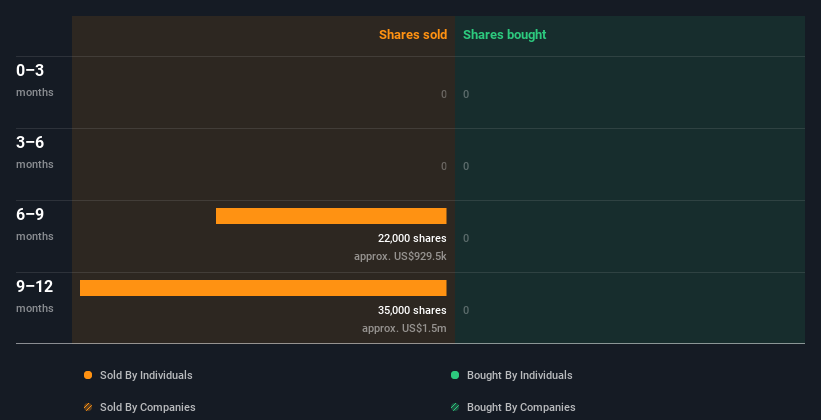
Task: Click the 22,000 shares label
Action: [x=412, y=238]
